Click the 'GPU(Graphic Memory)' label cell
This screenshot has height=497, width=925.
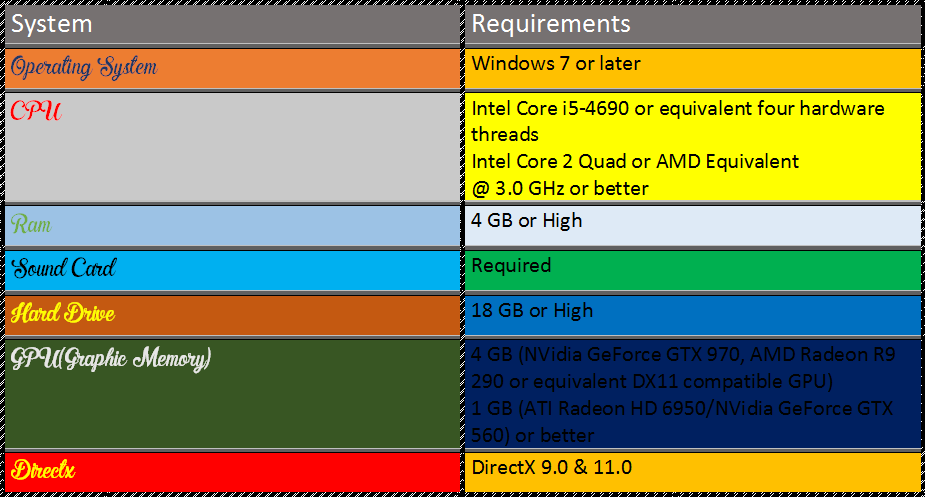(x=232, y=394)
